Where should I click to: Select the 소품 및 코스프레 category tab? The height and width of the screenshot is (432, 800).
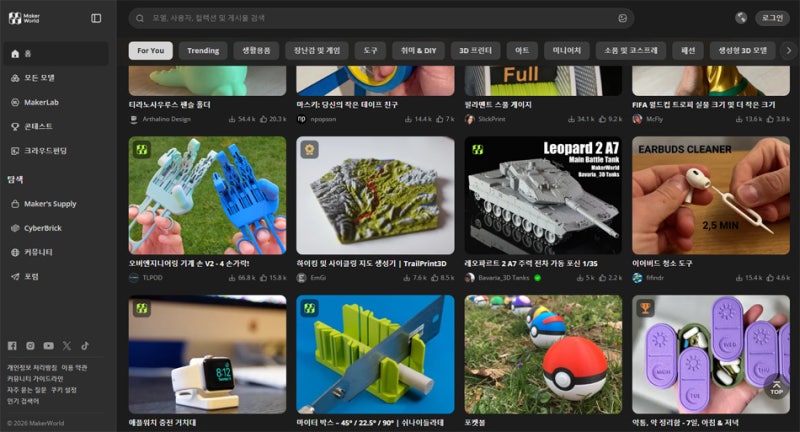(x=631, y=50)
